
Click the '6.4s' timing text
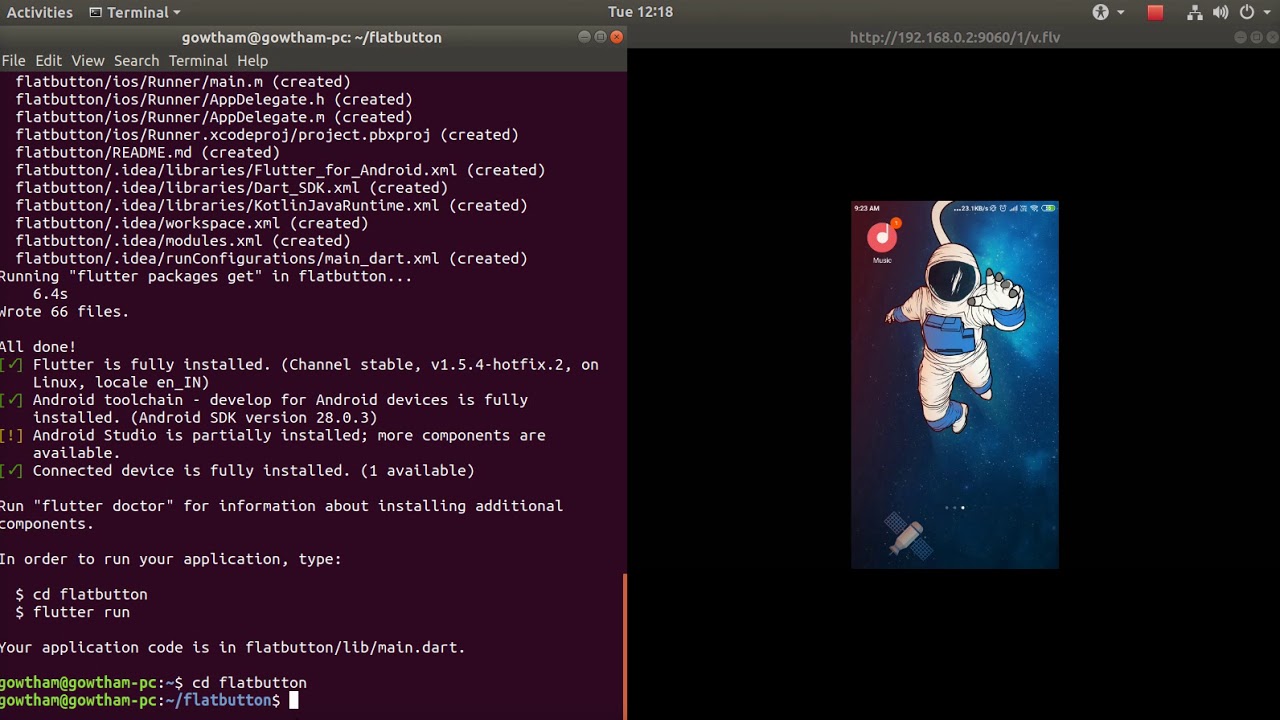tap(50, 294)
